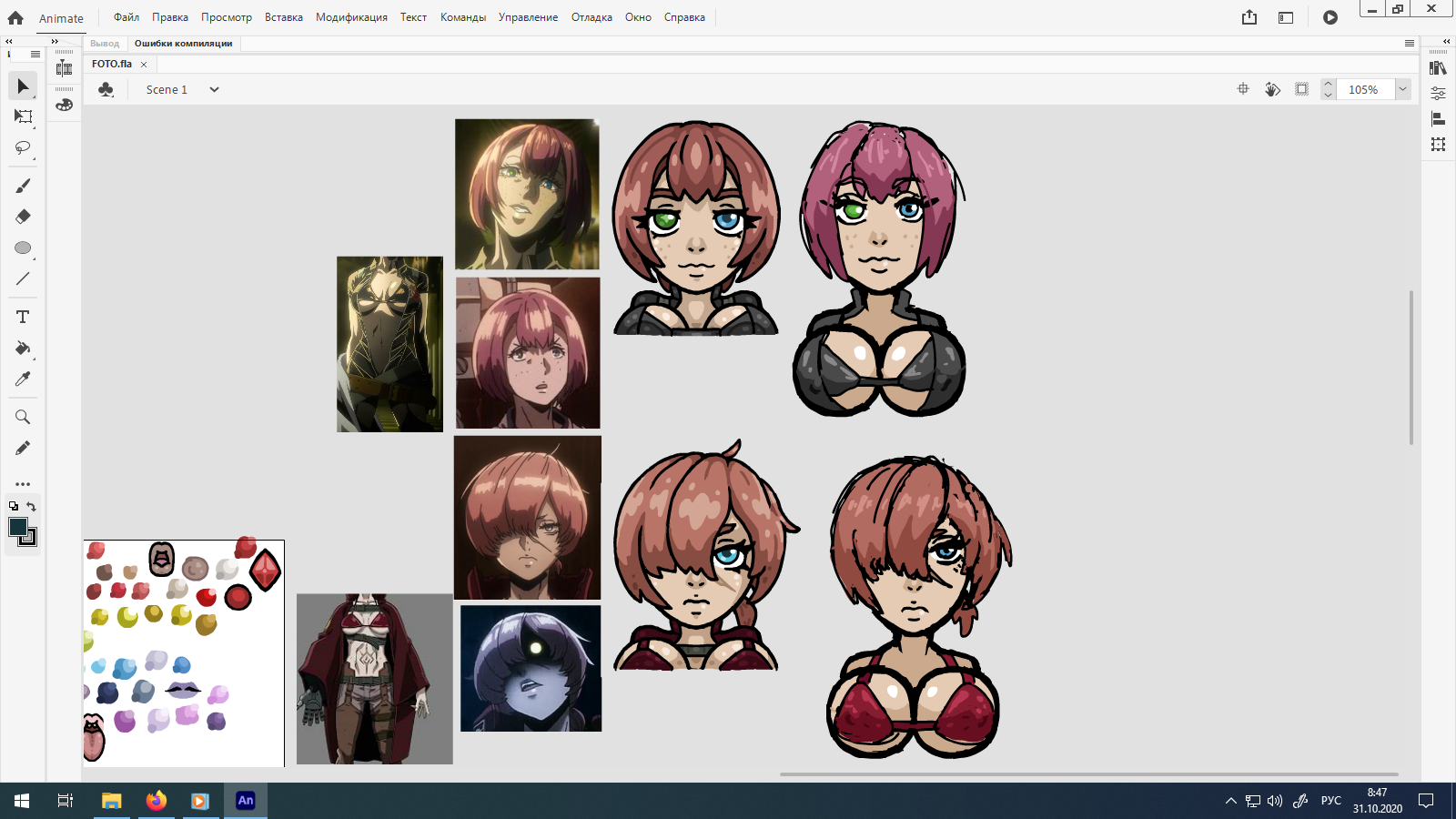1456x819 pixels.
Task: Close the FOTO.fla document tab
Action: coord(144,65)
